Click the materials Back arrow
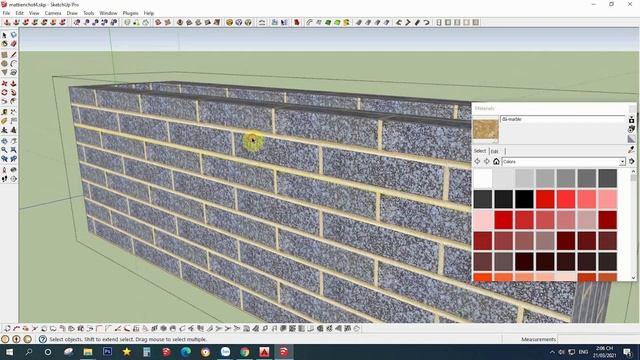The image size is (640, 360). (477, 162)
